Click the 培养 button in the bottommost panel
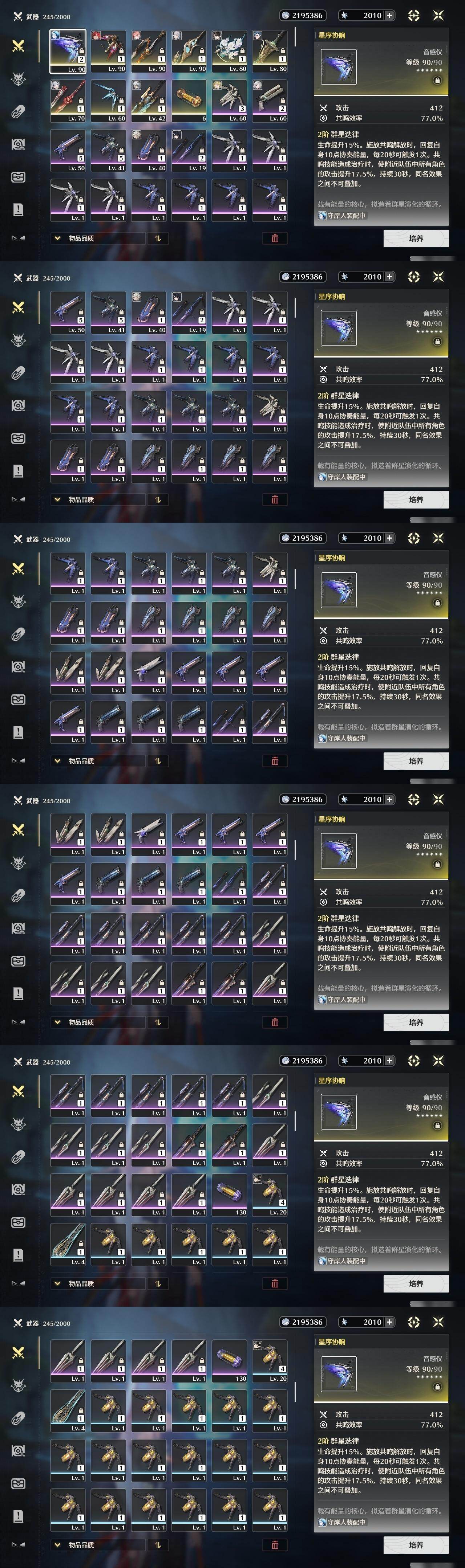 click(416, 1545)
